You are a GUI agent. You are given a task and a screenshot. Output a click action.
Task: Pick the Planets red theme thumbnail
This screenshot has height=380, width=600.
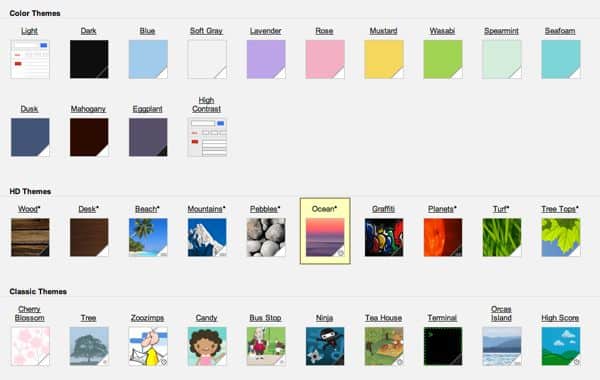click(x=443, y=237)
